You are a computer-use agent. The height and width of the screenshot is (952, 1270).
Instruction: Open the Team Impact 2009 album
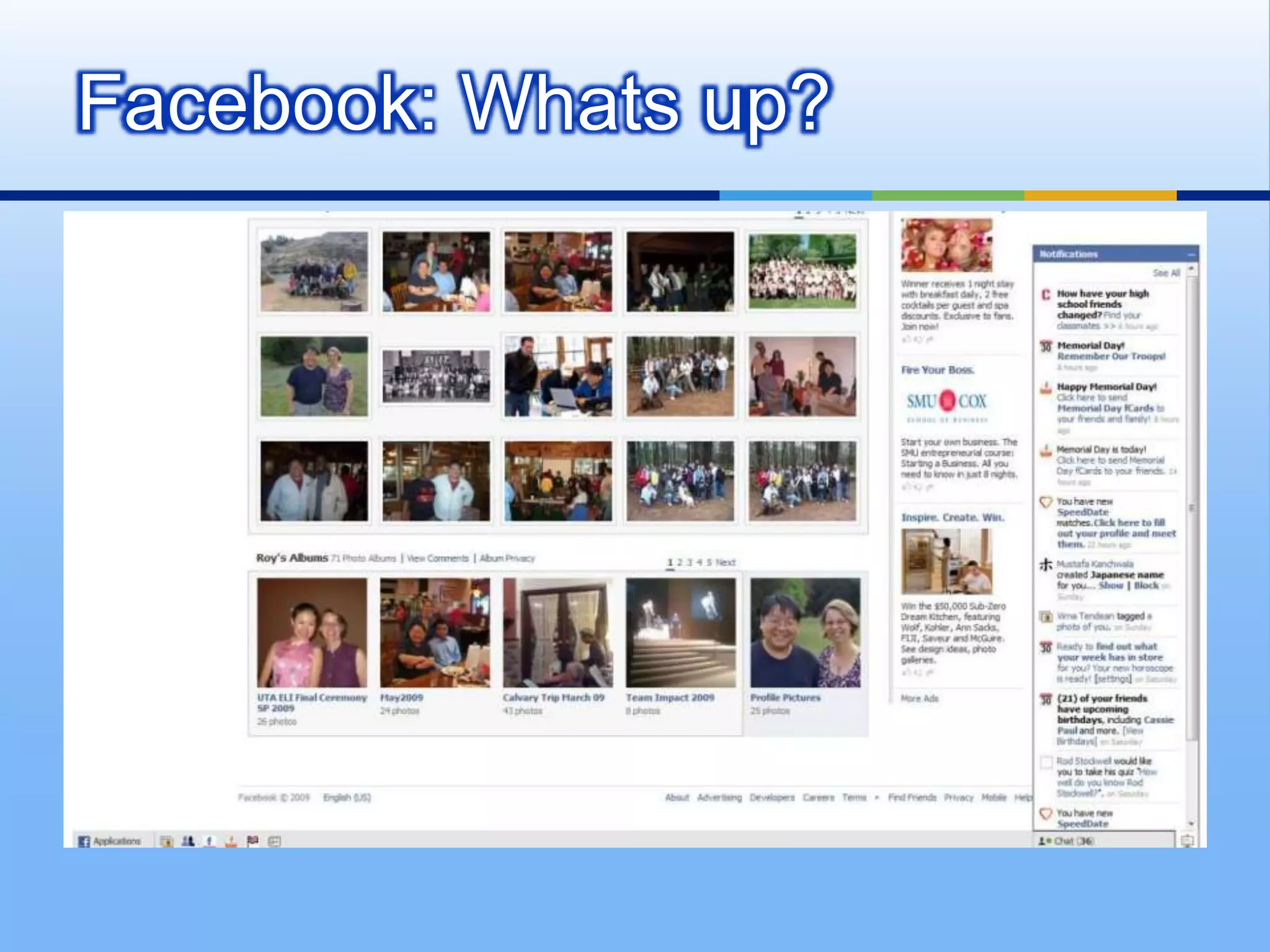click(681, 632)
